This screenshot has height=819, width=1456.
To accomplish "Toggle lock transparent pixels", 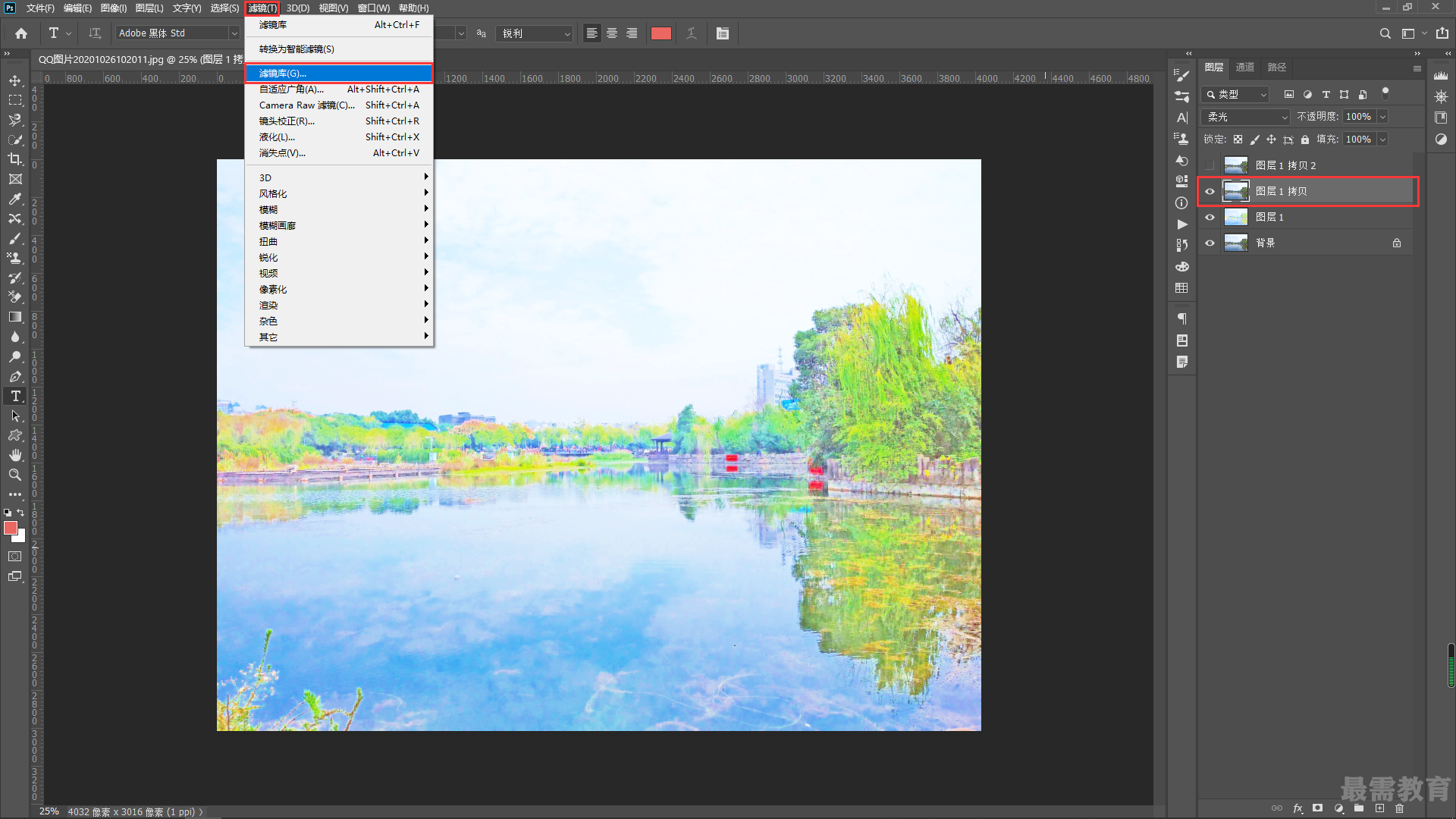I will (1238, 140).
